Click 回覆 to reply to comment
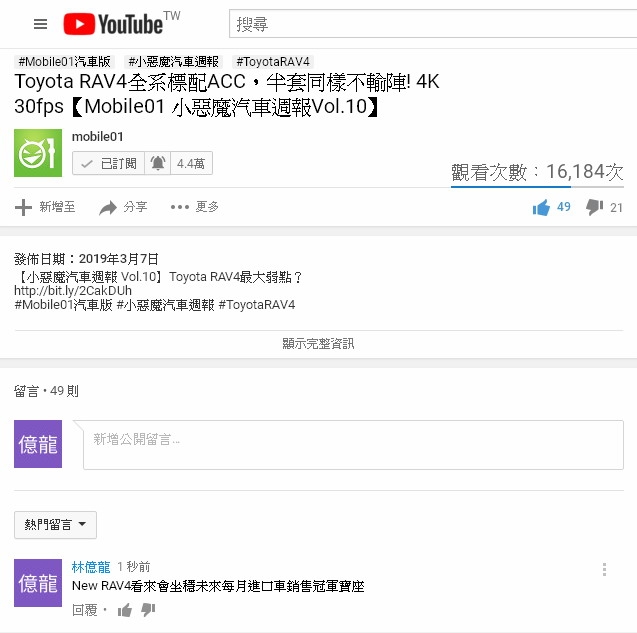This screenshot has width=637, height=633. coord(84,610)
